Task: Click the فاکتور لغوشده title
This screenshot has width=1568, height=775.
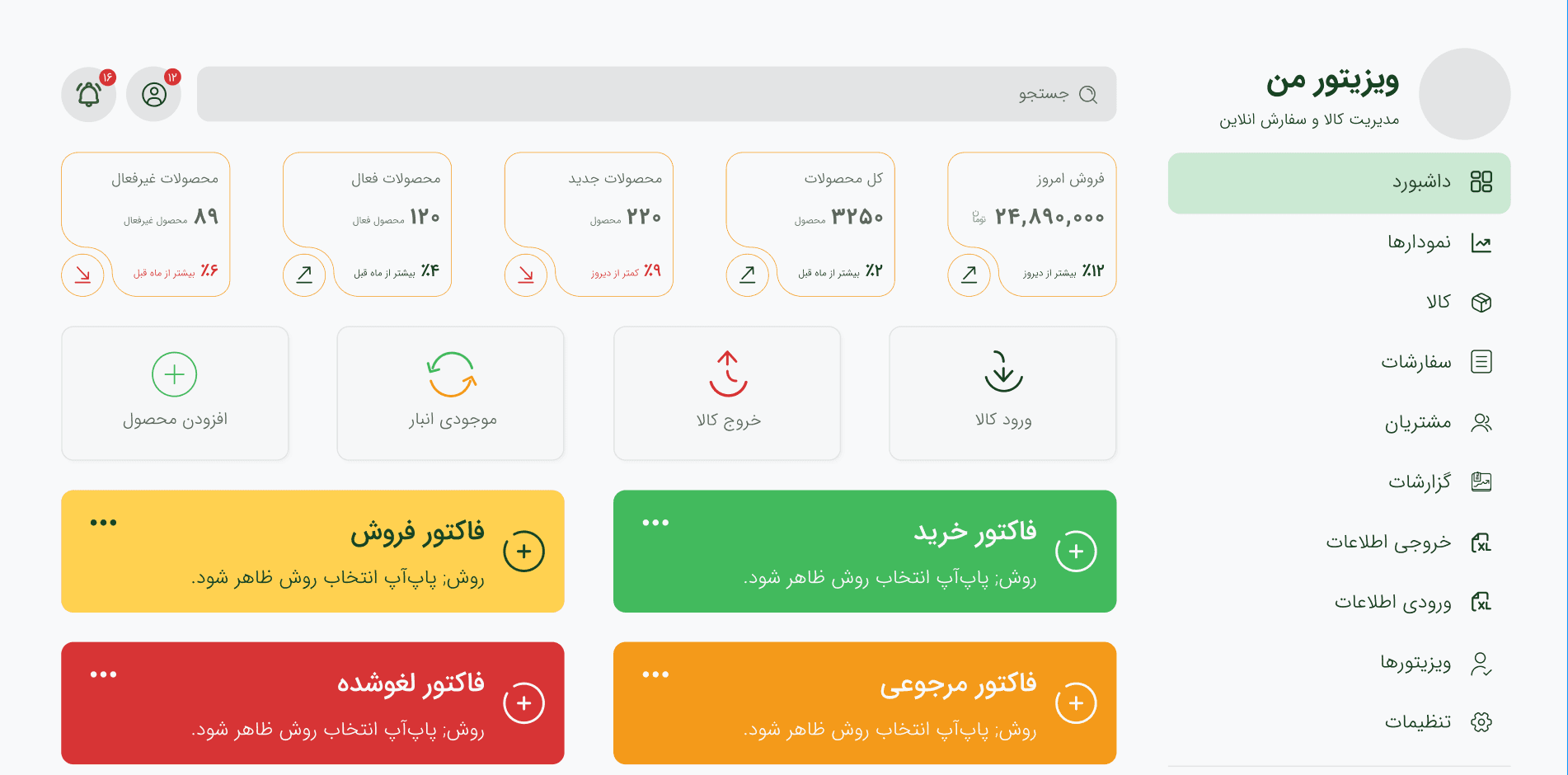Action: (411, 684)
